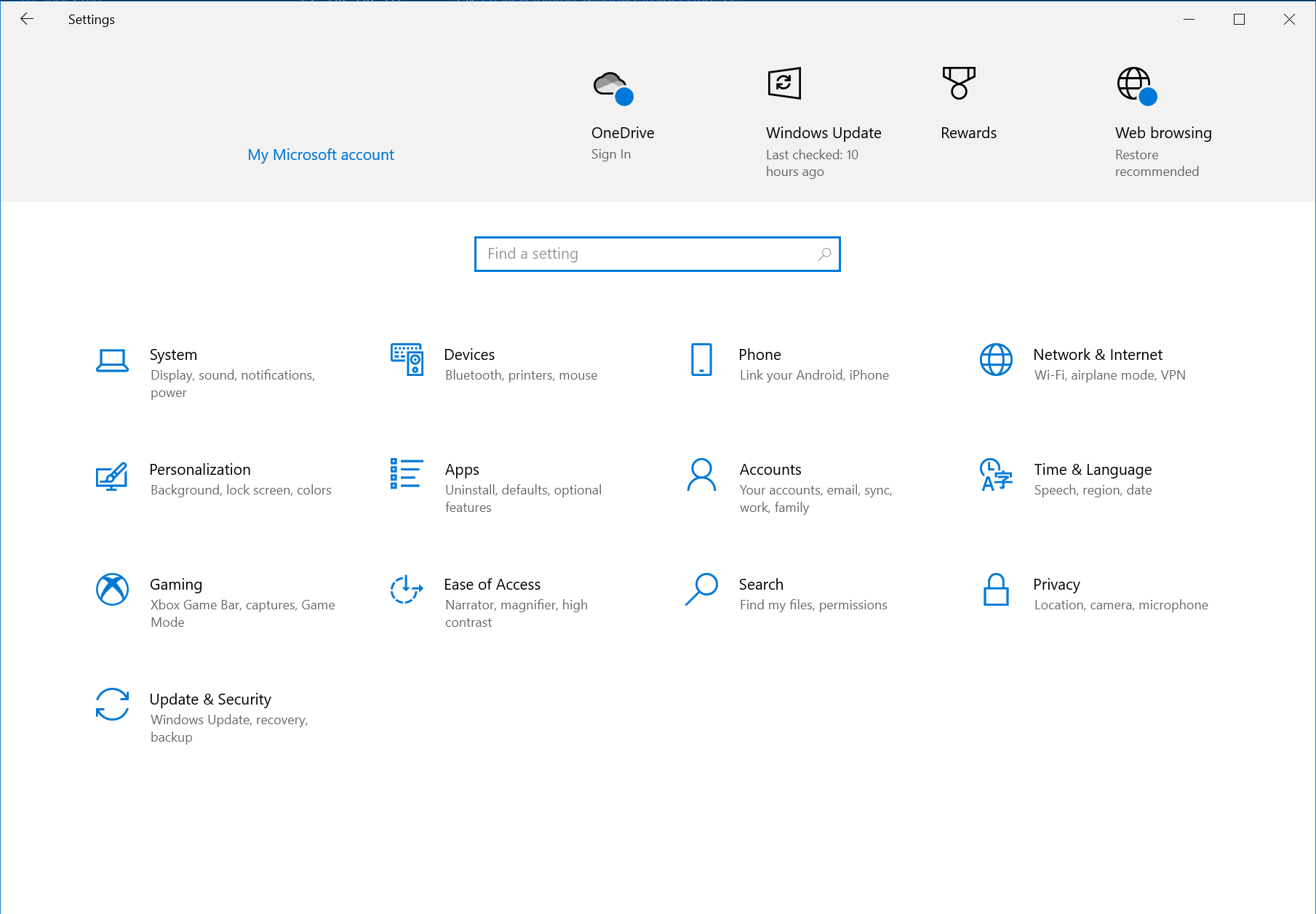Click the Privacy padlock icon
The image size is (1316, 914).
(x=996, y=589)
